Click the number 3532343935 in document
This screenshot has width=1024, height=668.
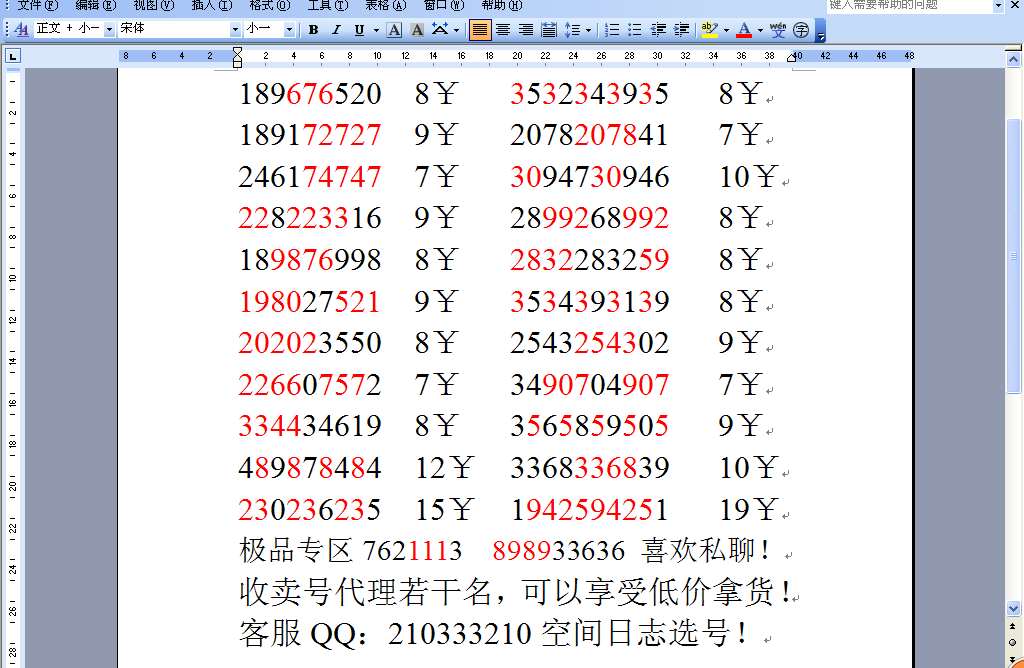coord(590,94)
